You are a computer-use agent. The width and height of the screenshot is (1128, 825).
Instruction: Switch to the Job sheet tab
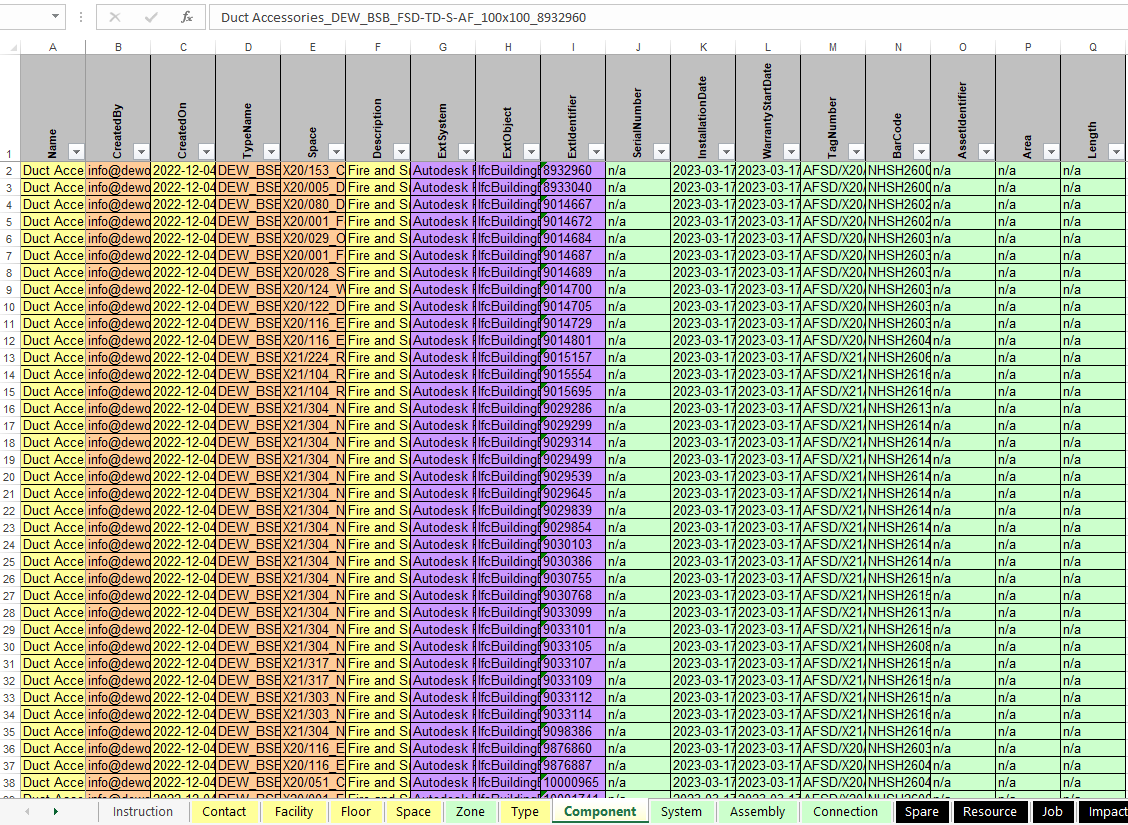click(1051, 811)
